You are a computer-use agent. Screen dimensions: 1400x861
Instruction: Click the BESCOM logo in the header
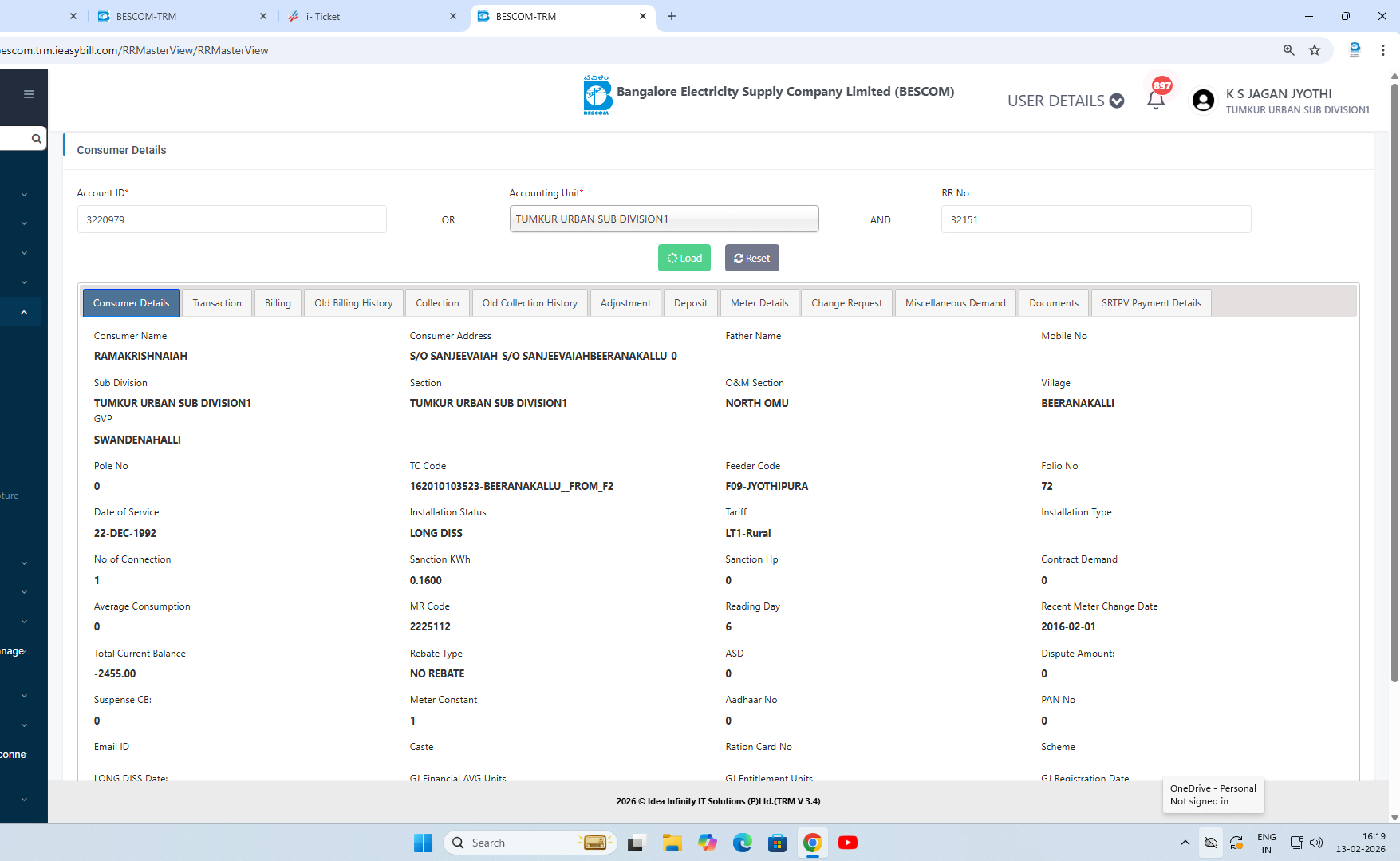point(597,95)
